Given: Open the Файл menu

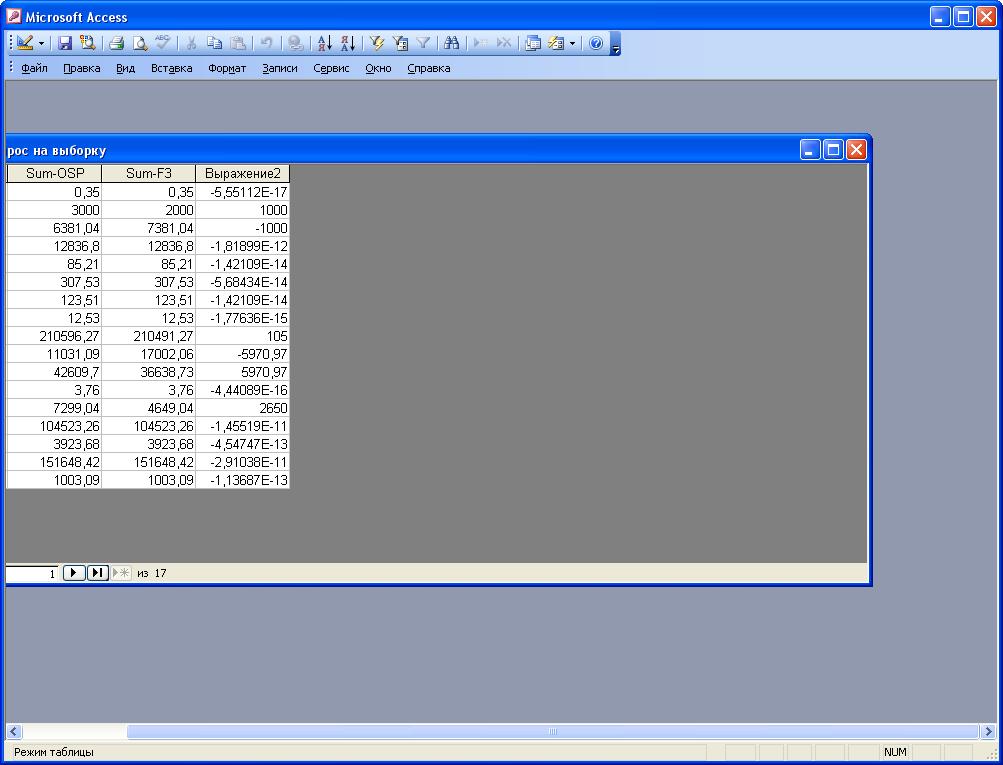Looking at the screenshot, I should [34, 68].
